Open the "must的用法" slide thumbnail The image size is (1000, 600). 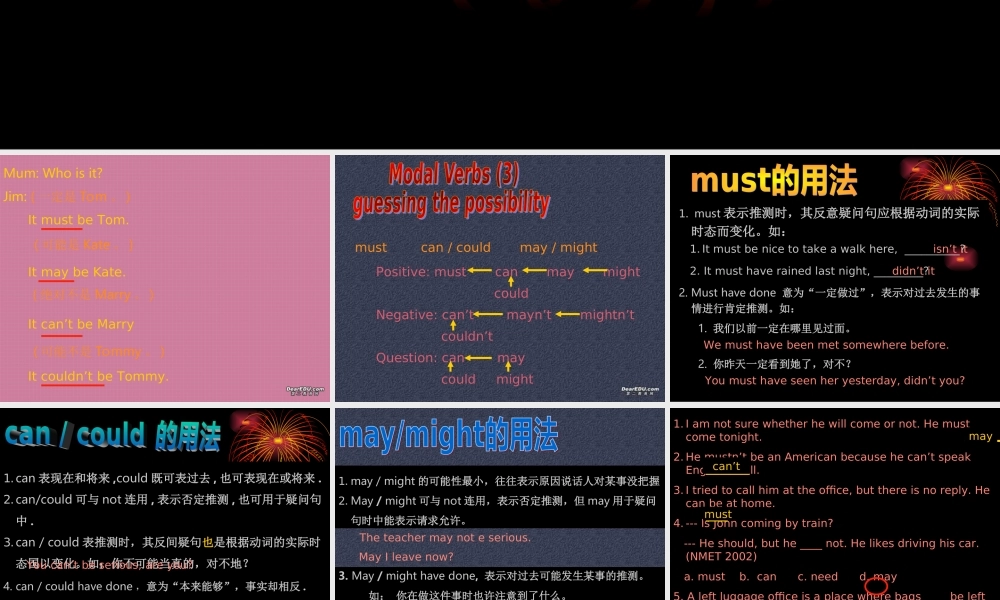coord(835,278)
